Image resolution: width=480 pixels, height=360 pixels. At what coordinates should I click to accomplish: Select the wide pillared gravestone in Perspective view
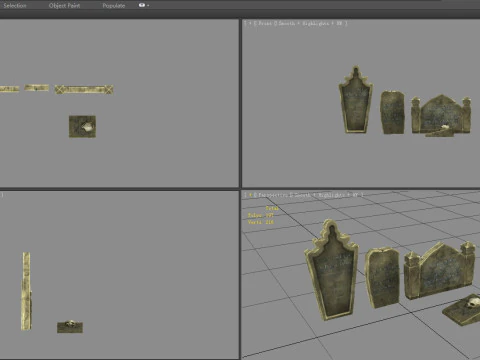[x=439, y=271]
